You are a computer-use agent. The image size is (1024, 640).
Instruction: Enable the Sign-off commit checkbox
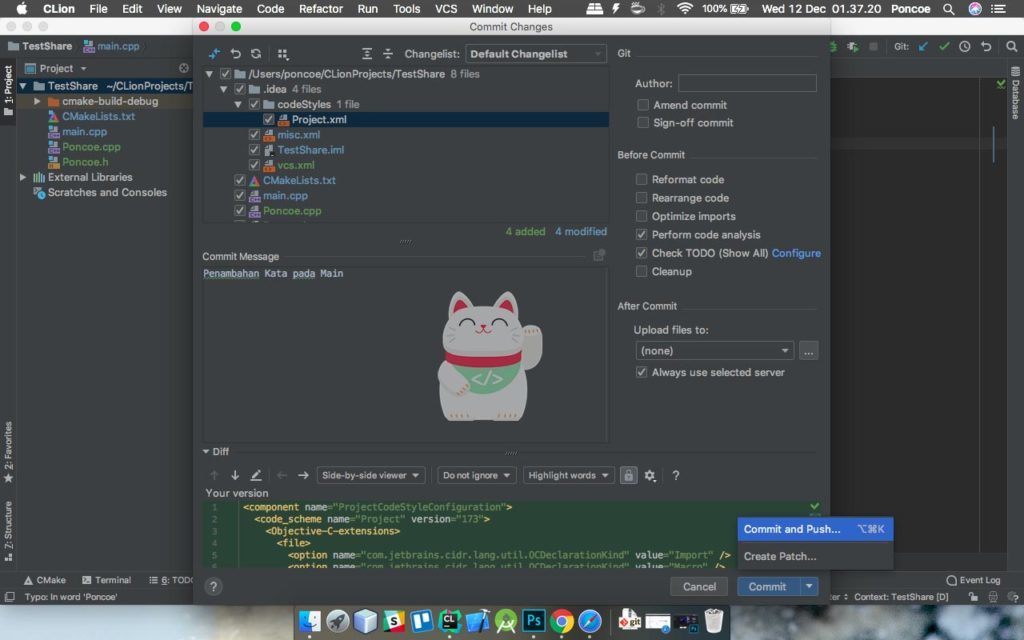click(x=643, y=122)
